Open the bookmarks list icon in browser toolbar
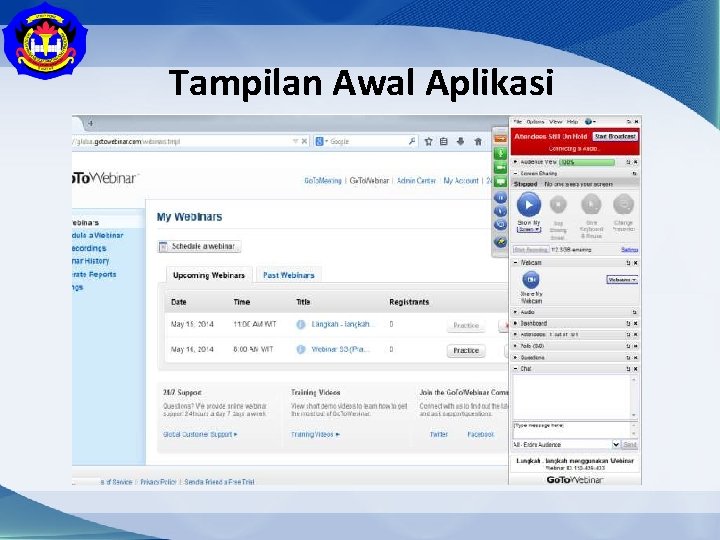This screenshot has width=720, height=540. (x=444, y=141)
